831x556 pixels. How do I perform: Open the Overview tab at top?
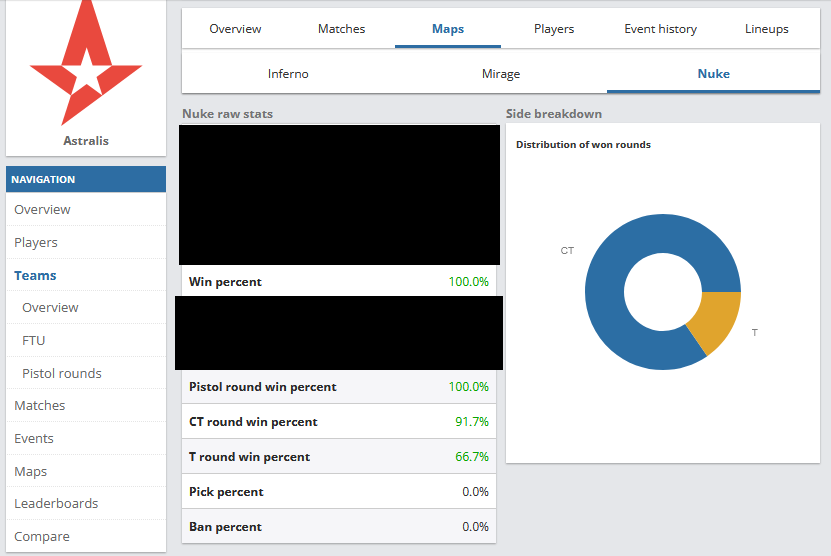point(235,29)
